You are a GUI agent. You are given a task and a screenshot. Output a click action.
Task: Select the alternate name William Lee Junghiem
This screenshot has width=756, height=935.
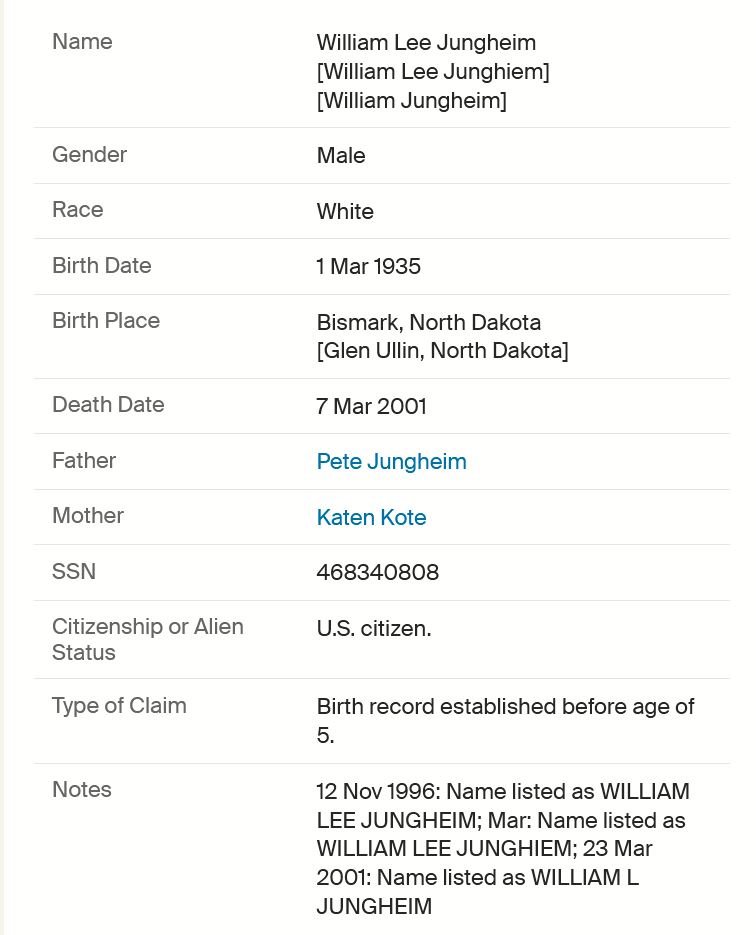pos(433,72)
